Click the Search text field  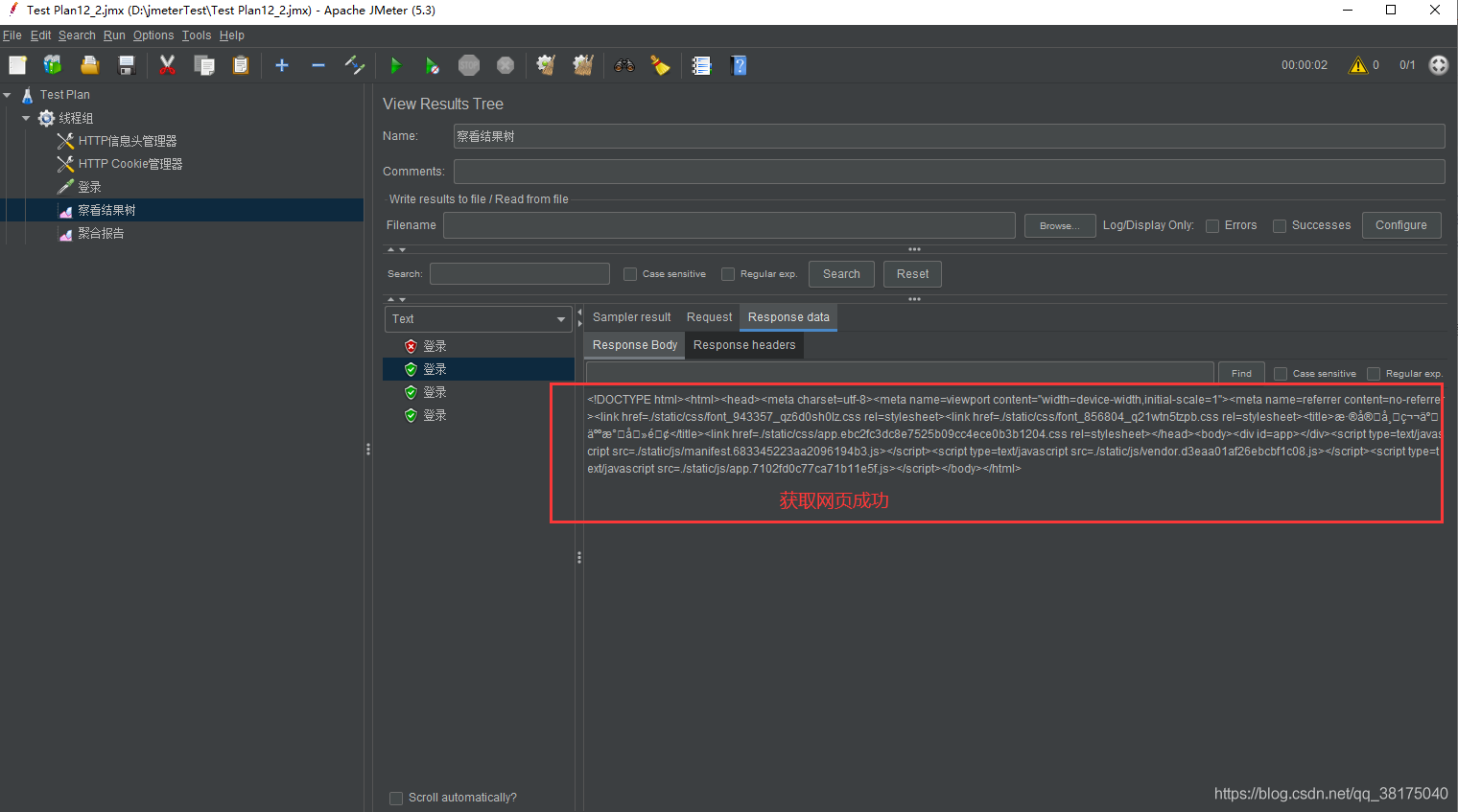coord(520,274)
